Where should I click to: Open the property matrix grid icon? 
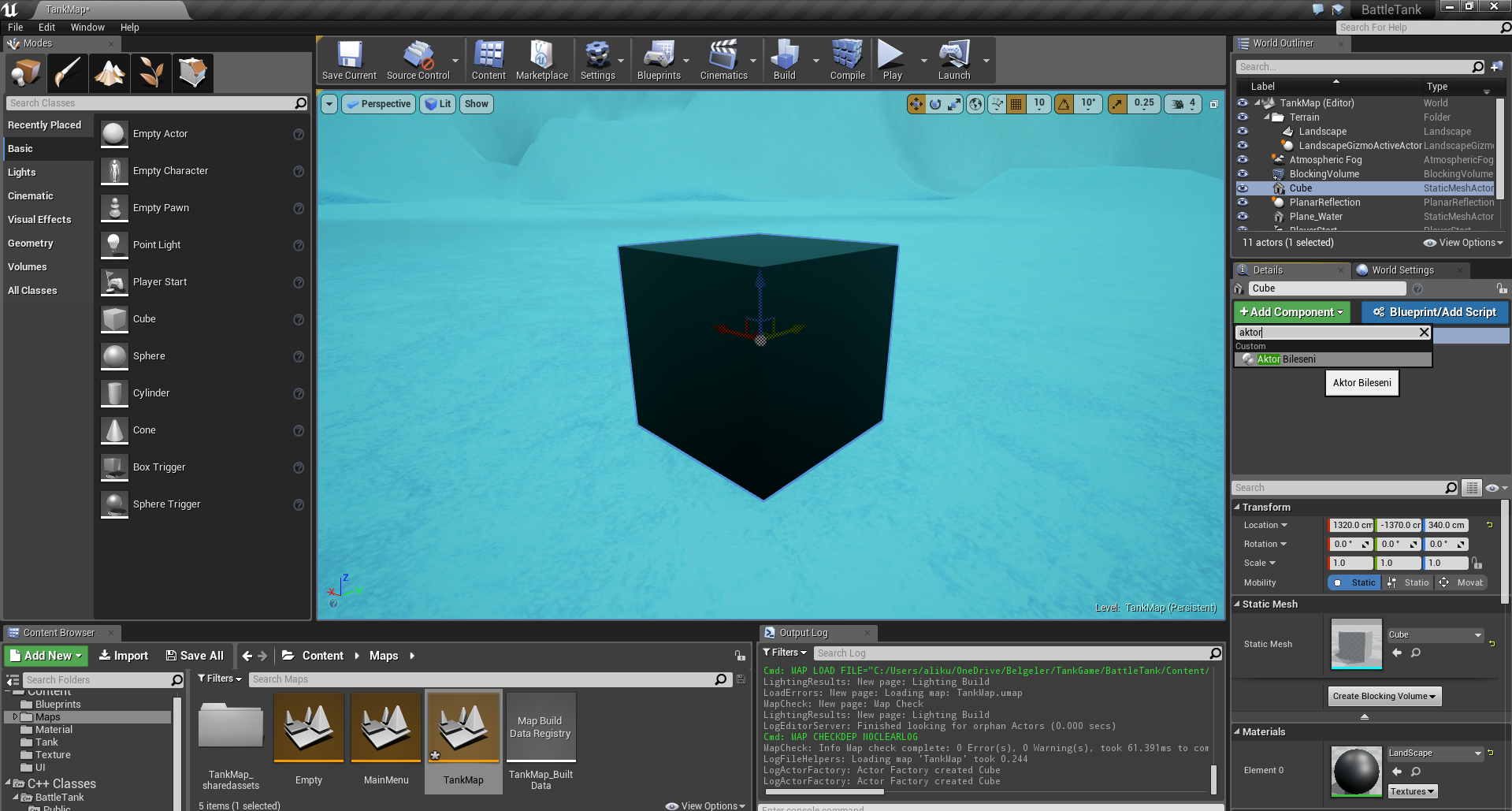[1472, 488]
